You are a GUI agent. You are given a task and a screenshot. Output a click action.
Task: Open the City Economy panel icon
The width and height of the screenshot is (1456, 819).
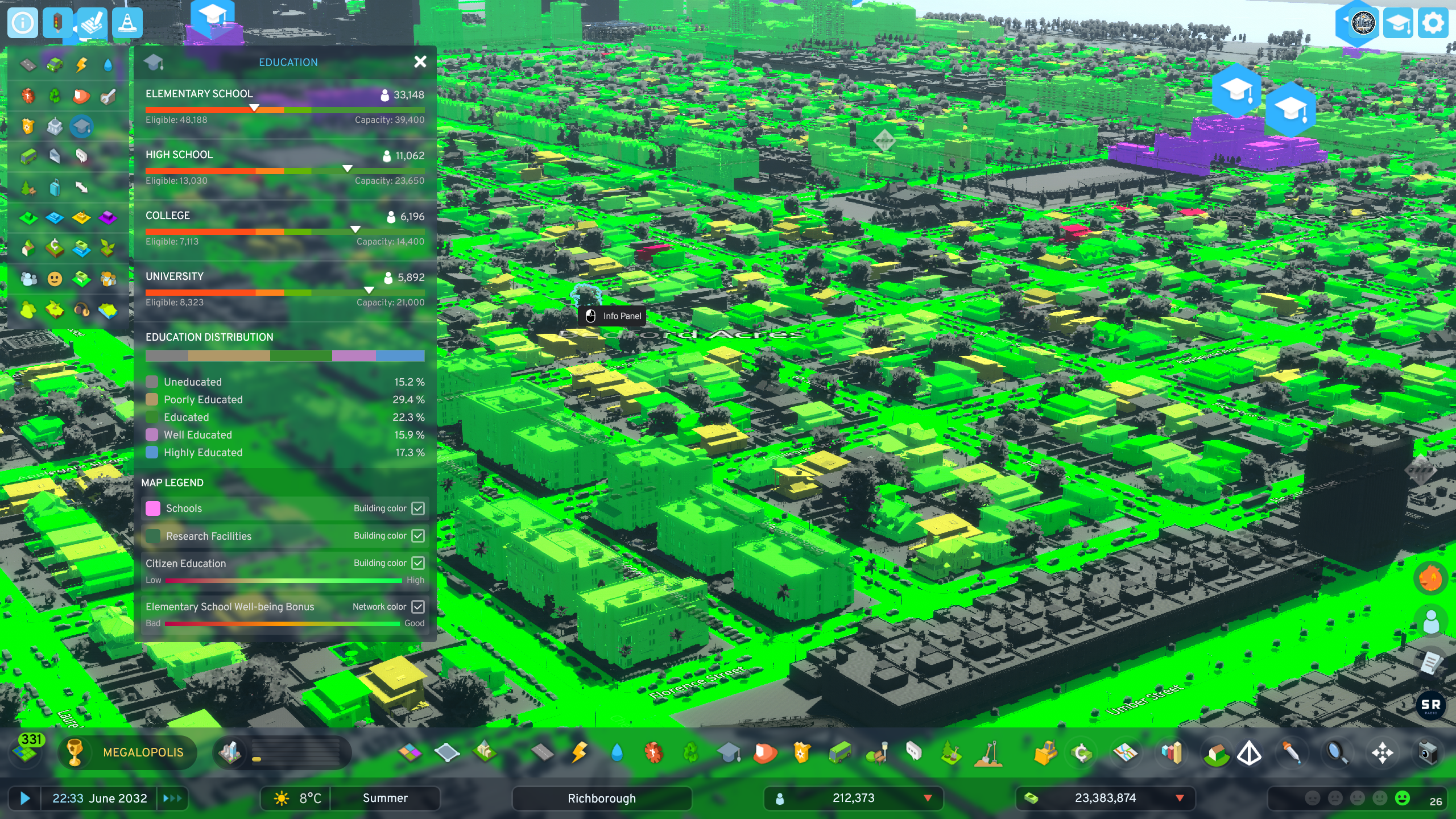click(1082, 752)
